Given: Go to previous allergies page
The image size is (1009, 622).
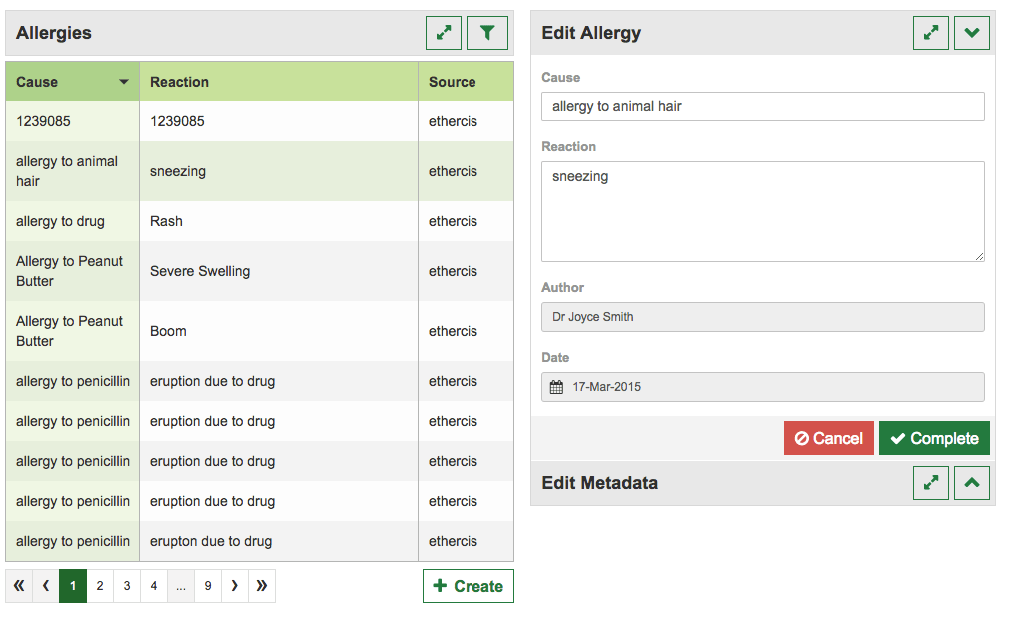Looking at the screenshot, I should [x=46, y=586].
